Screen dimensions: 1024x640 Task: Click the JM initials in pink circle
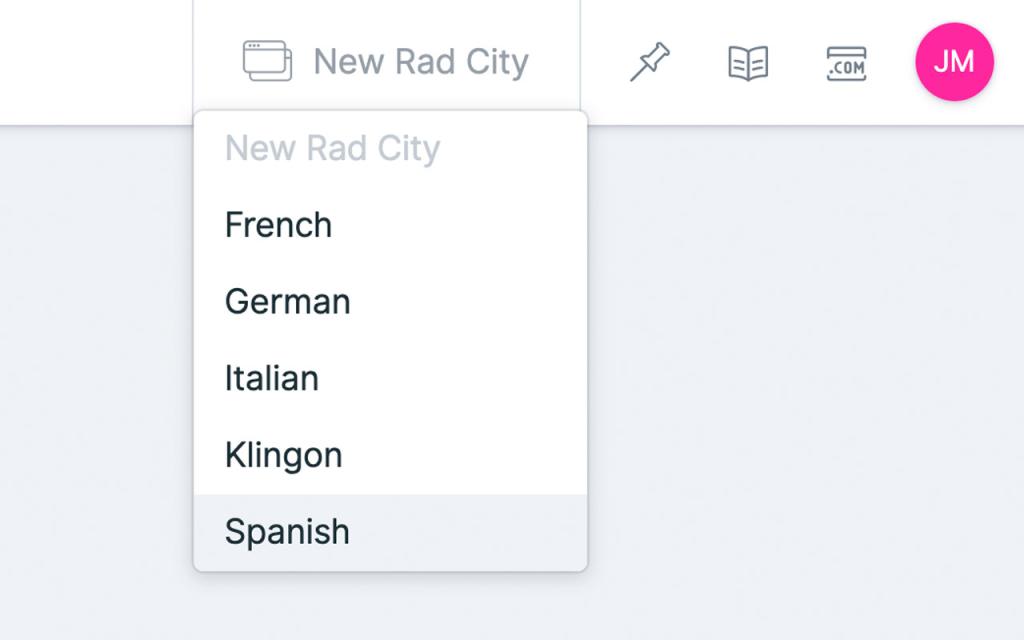(954, 62)
